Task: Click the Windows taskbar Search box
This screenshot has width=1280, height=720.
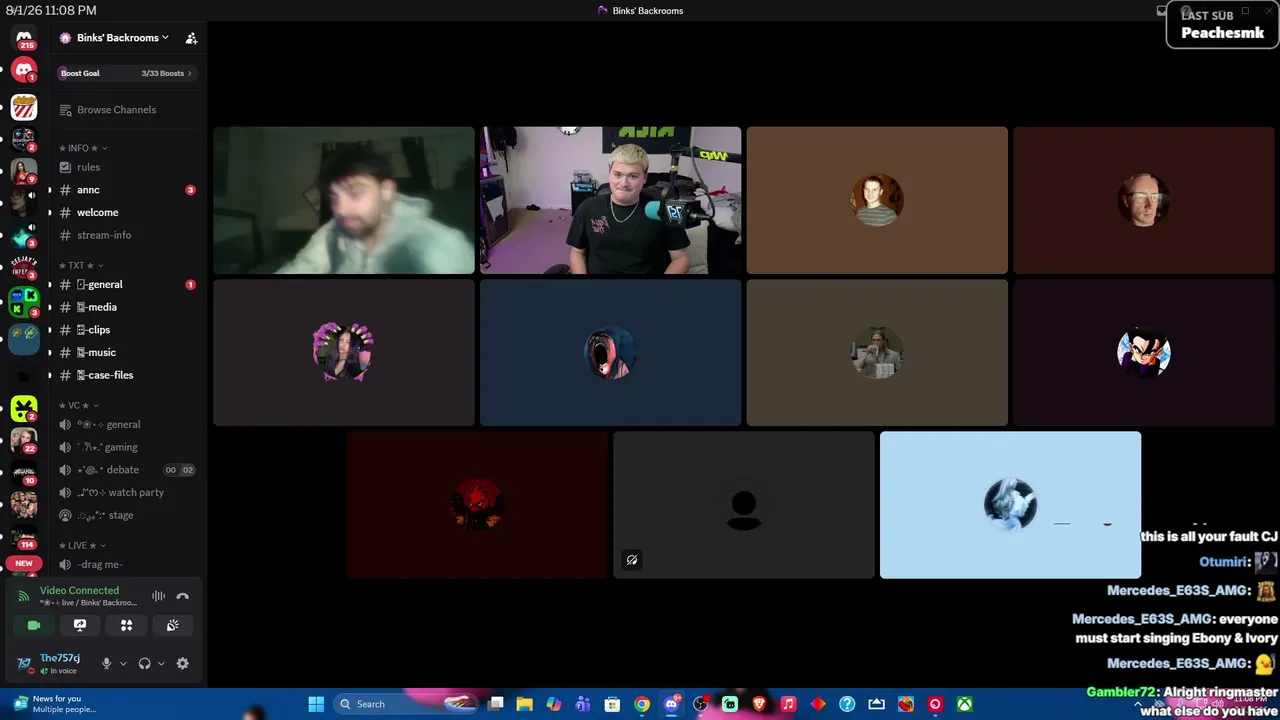Action: 405,704
